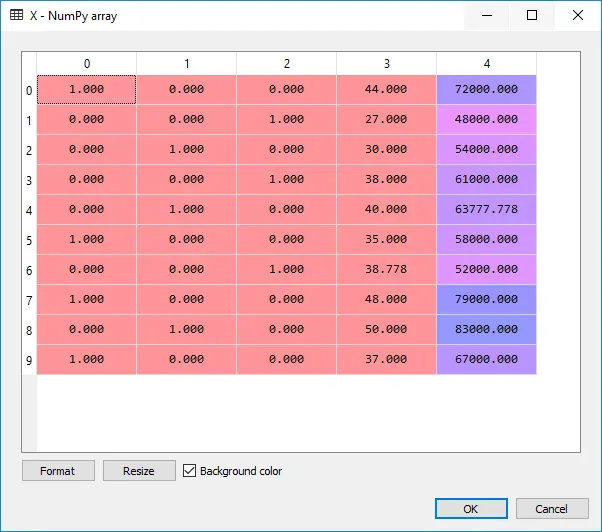Select column header 1
Viewport: 602px width, 532px height.
[187, 64]
